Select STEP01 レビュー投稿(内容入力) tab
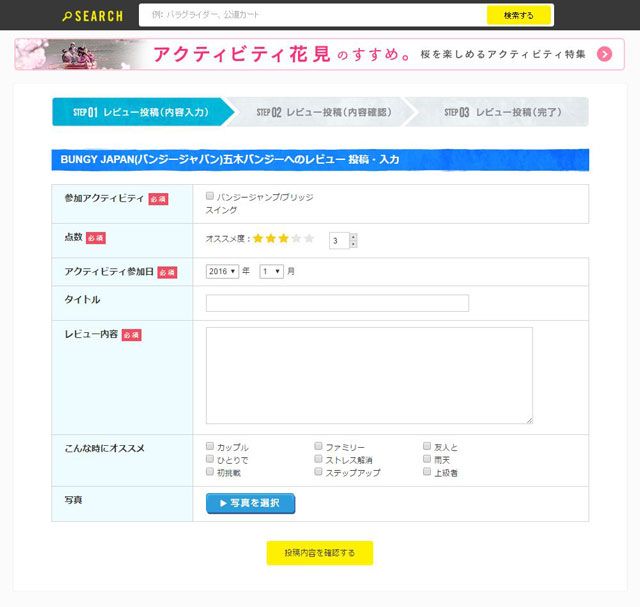640x607 pixels. pos(141,112)
